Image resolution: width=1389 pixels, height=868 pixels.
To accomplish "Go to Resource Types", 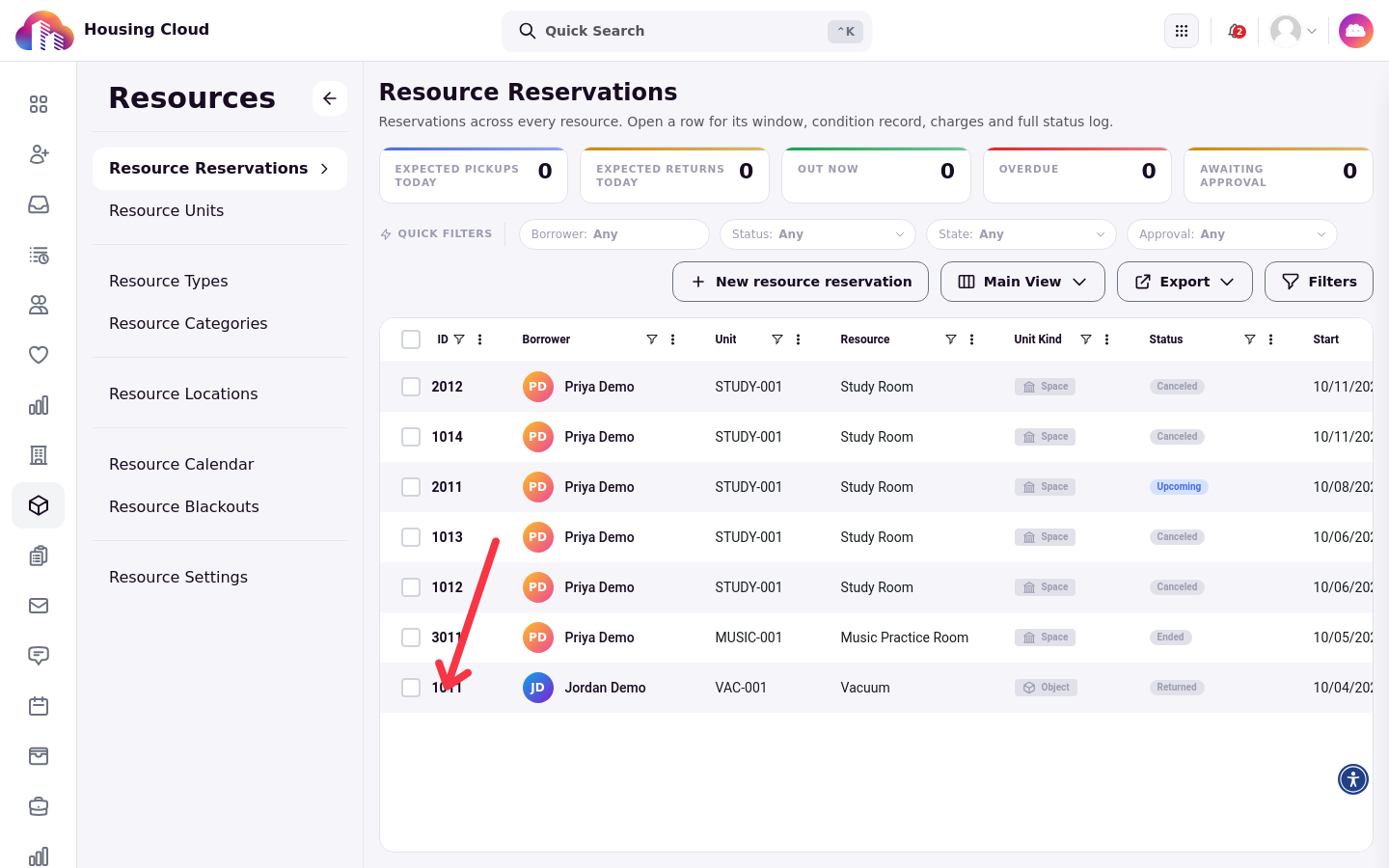I will [169, 281].
